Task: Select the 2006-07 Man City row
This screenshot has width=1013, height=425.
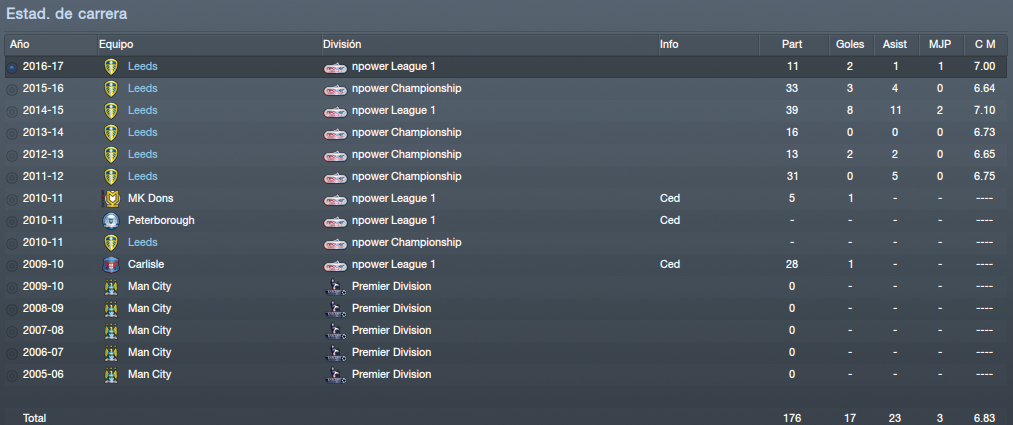Action: 506,353
